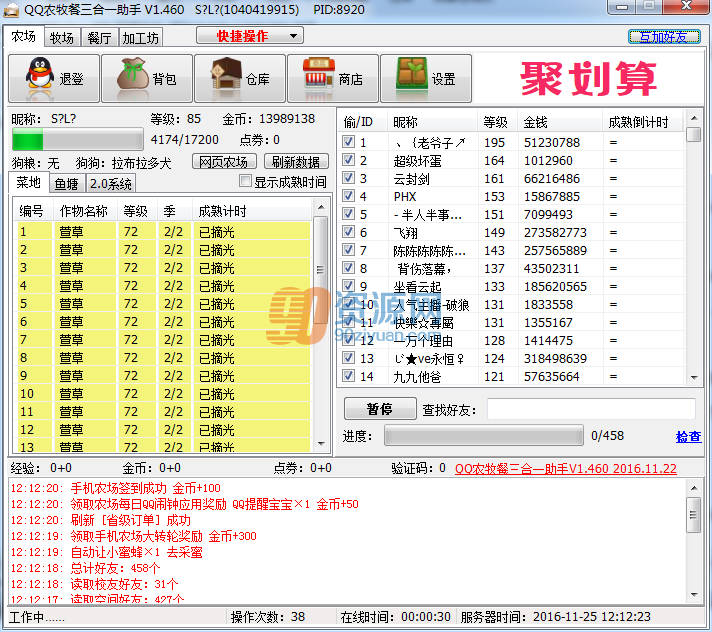
Task: Expand the 快捷操作 dropdown
Action: 250,36
